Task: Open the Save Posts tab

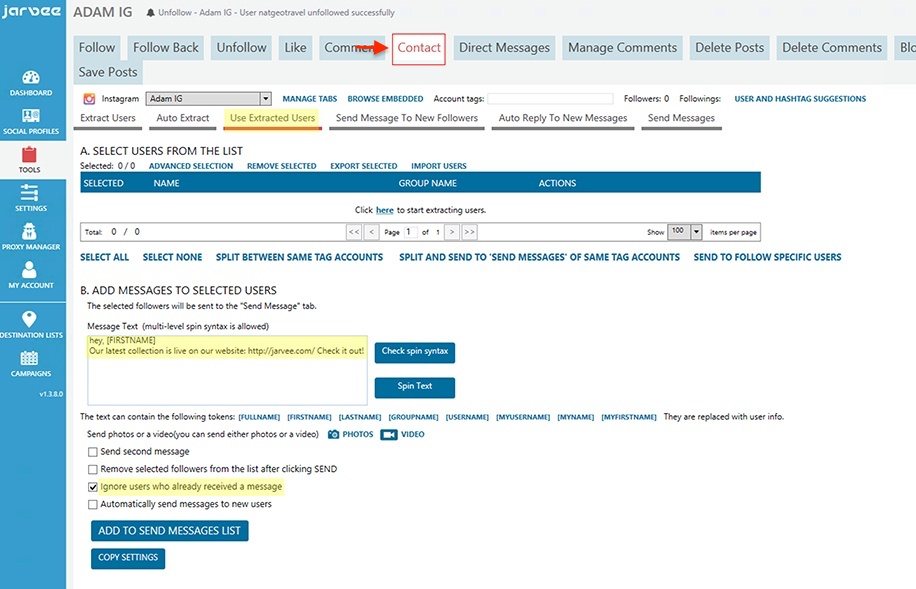Action: [108, 72]
